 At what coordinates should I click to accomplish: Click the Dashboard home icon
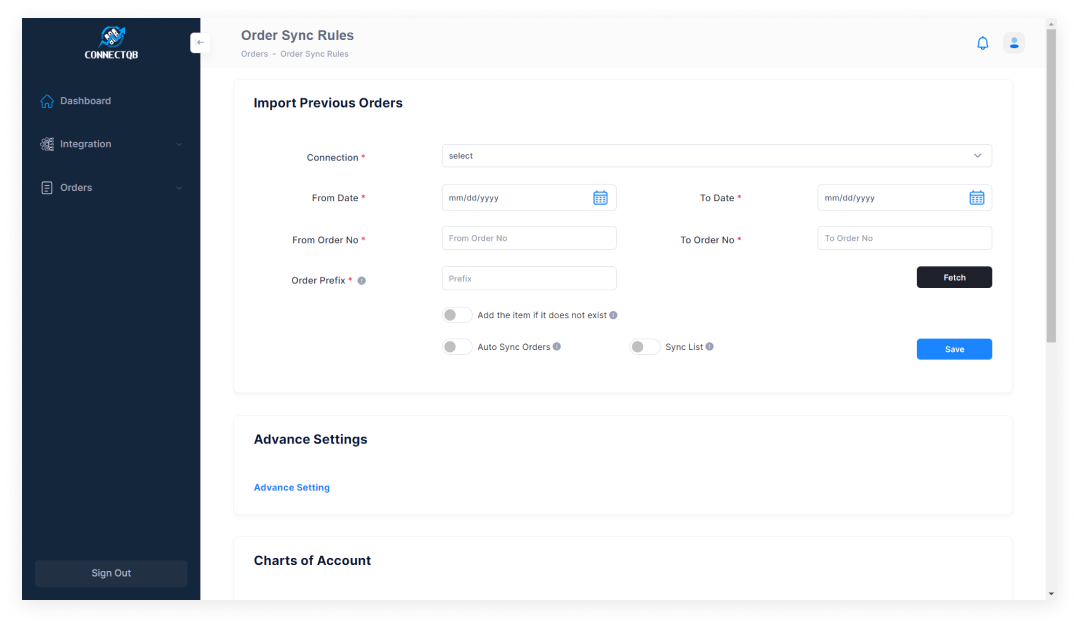tap(47, 101)
